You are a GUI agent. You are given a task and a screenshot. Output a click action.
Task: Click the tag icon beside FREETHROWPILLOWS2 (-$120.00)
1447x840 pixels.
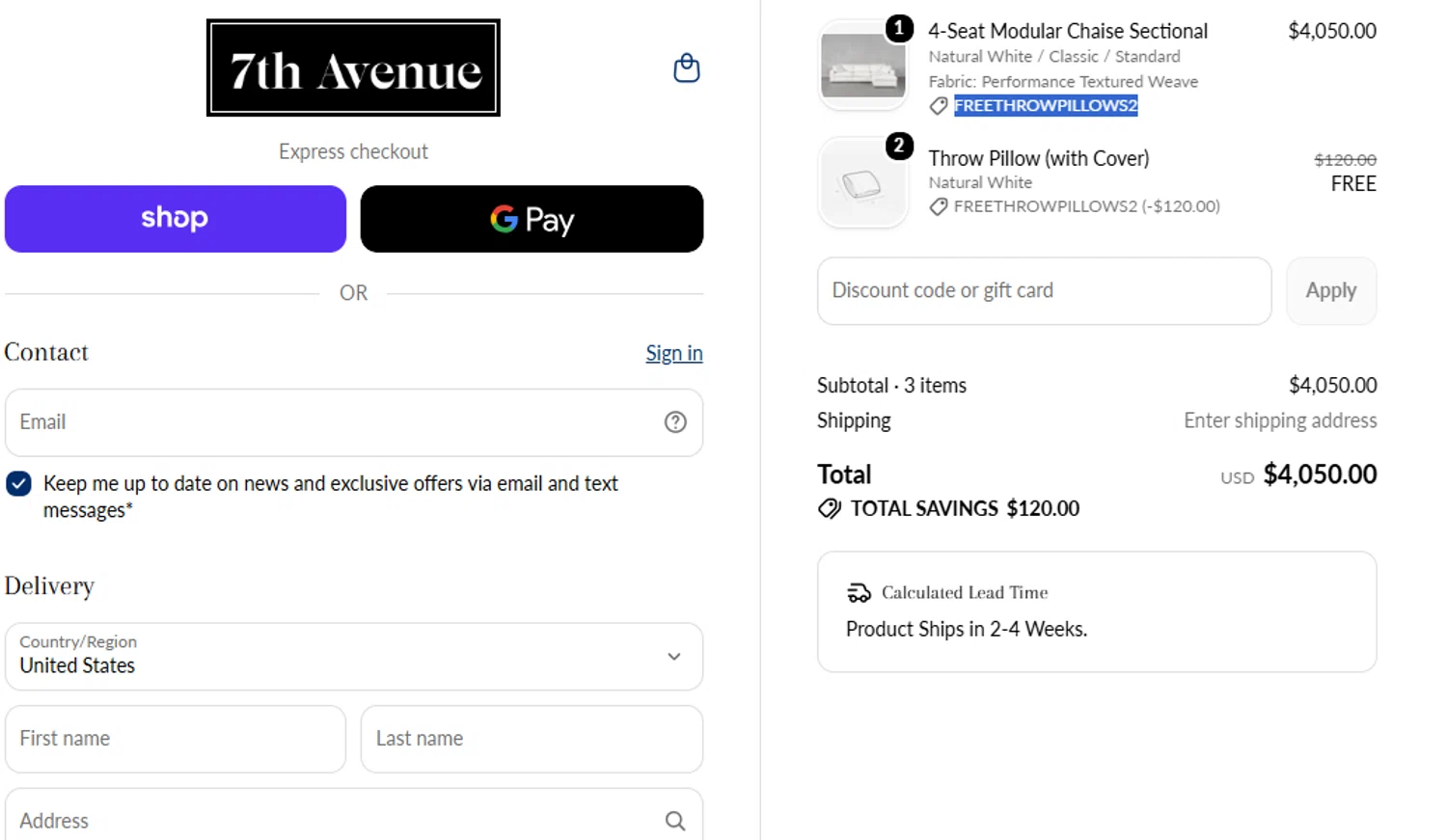click(x=938, y=206)
